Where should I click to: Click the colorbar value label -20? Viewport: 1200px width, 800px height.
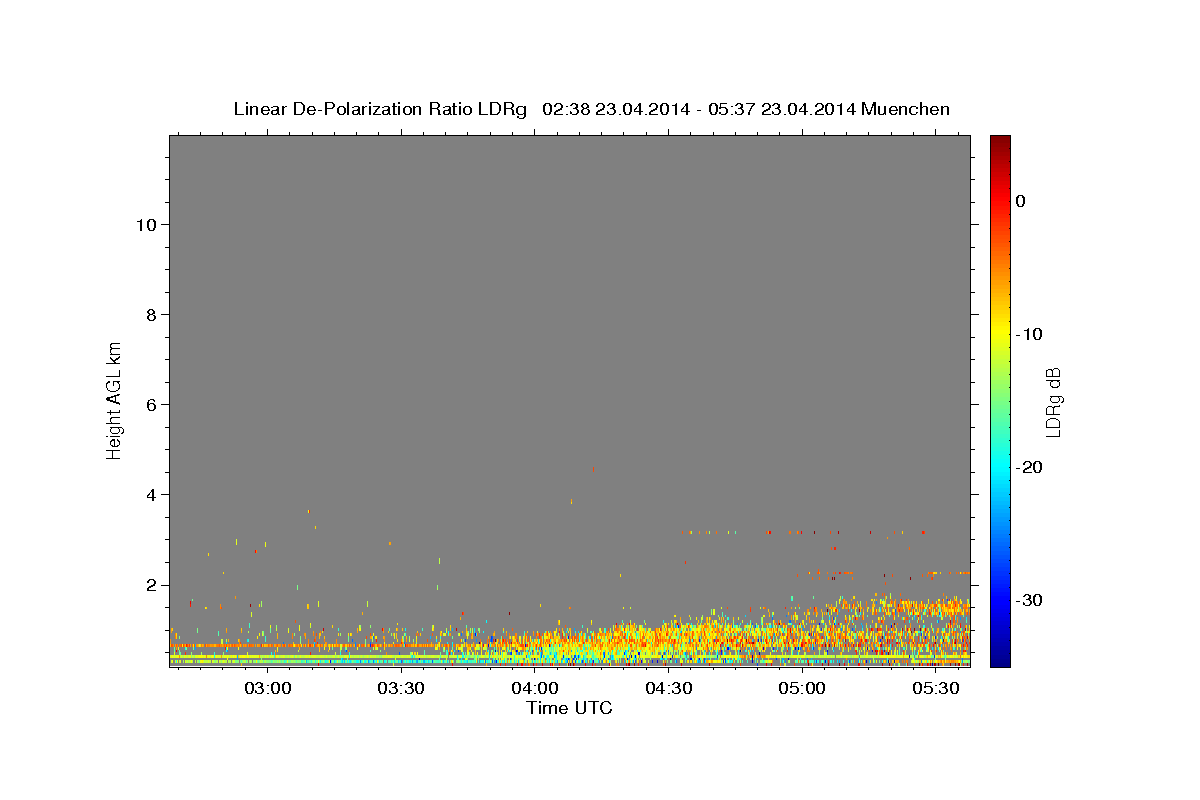[x=1031, y=467]
